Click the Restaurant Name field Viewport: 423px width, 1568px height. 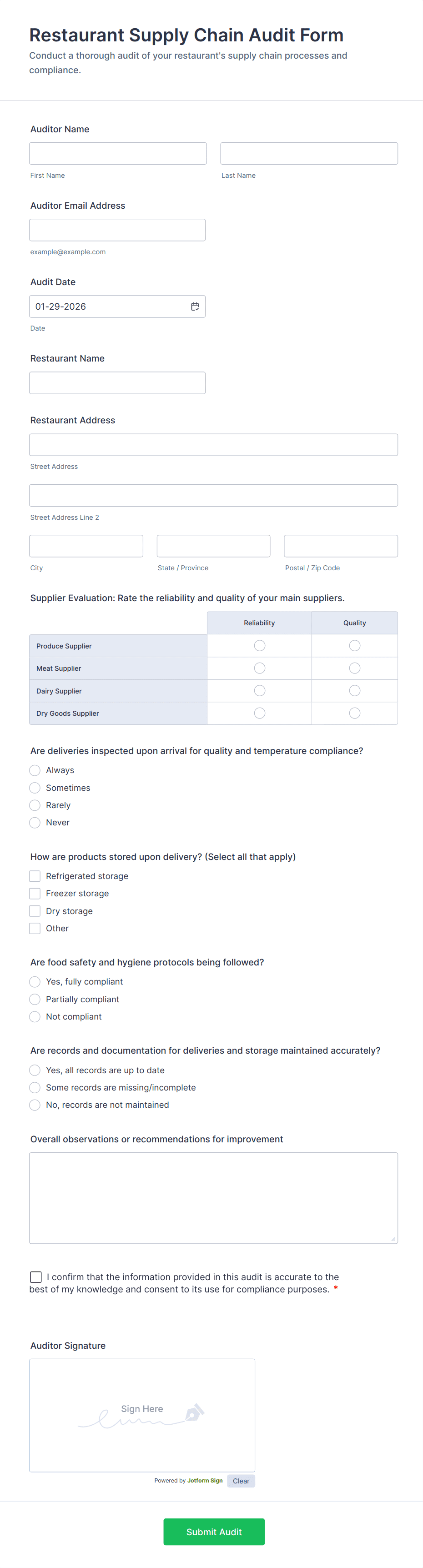pos(117,382)
